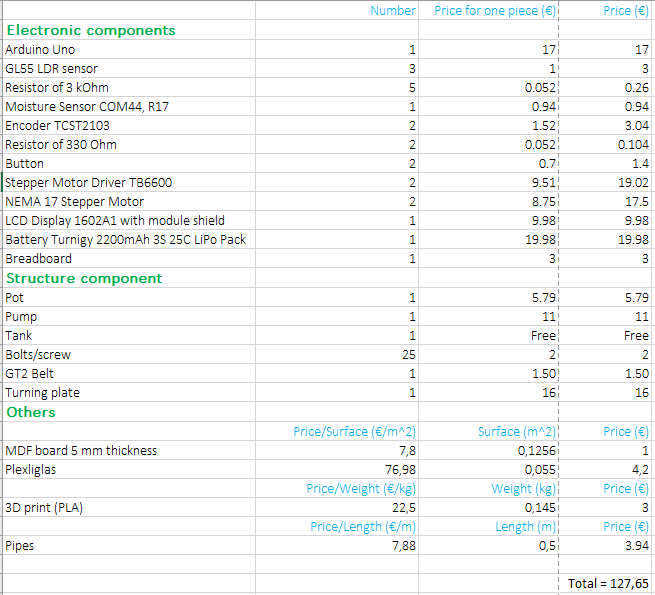The image size is (655, 595).
Task: Select the 'Price/Surface (€/m^2)' header
Action: click(337, 431)
